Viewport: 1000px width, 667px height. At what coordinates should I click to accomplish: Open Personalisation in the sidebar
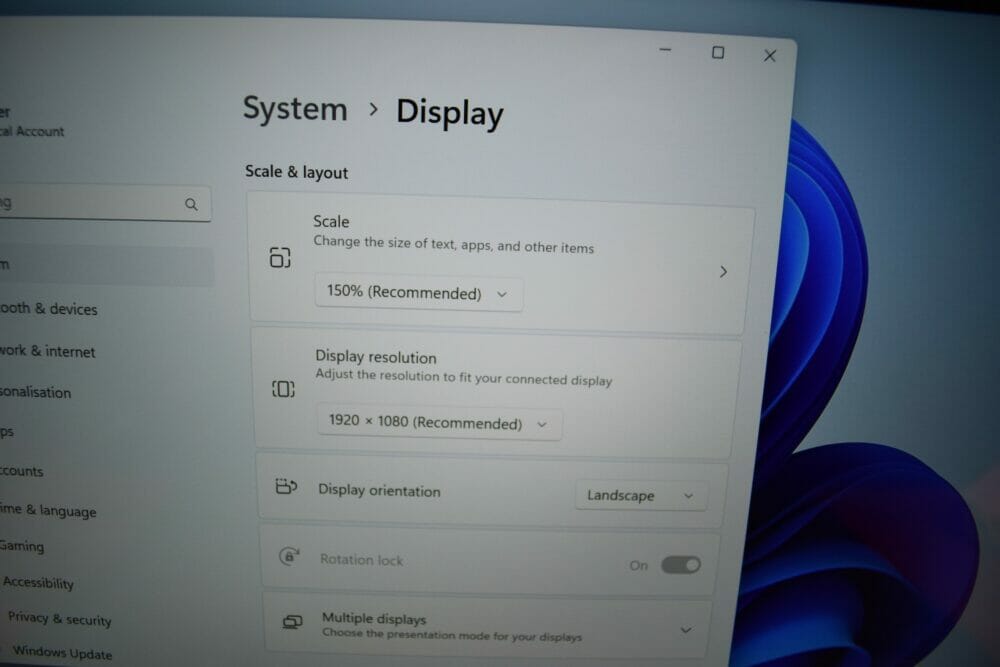[x=35, y=392]
